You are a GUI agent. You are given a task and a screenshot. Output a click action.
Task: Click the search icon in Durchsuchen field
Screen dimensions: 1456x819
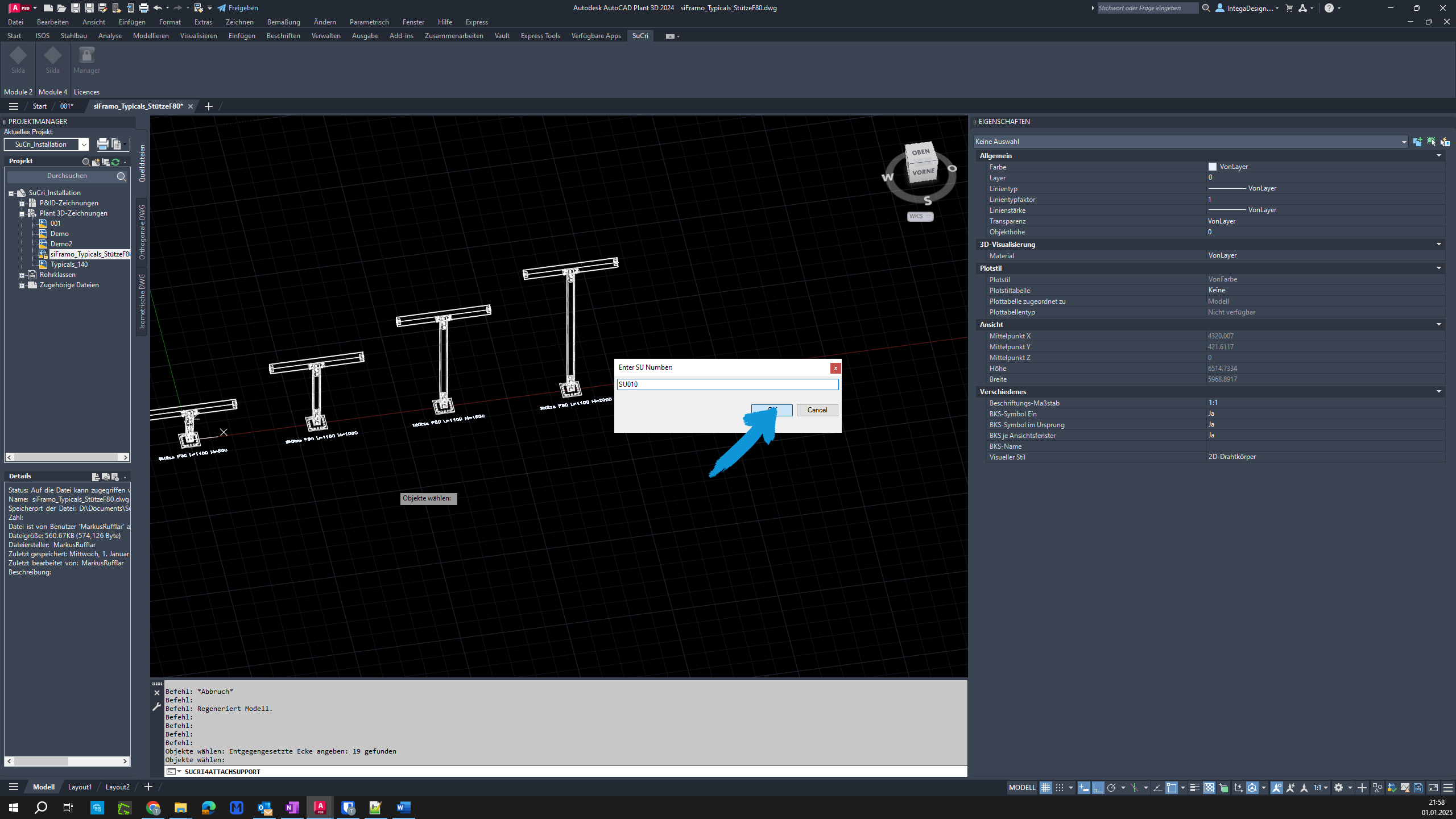[x=121, y=176]
